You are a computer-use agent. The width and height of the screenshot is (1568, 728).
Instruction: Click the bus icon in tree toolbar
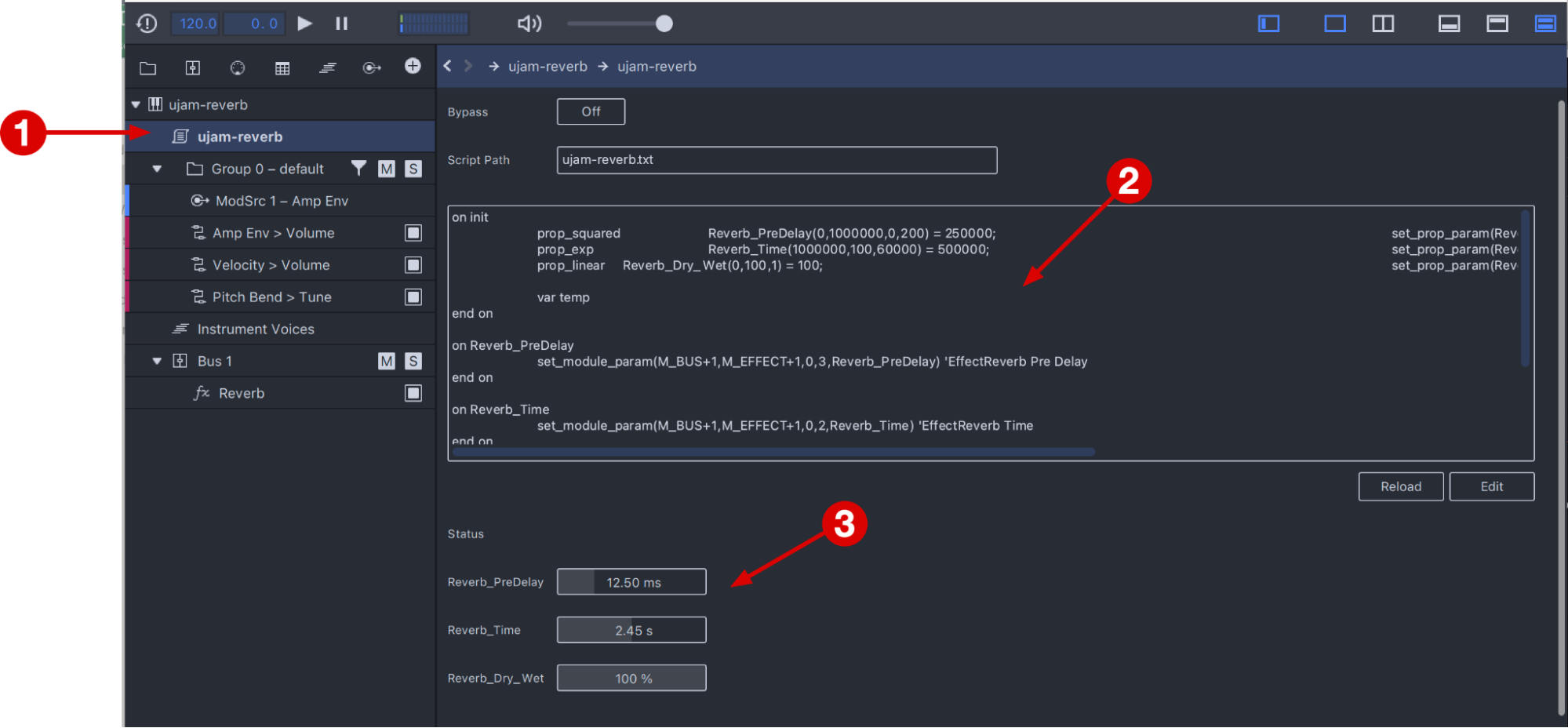(x=192, y=68)
